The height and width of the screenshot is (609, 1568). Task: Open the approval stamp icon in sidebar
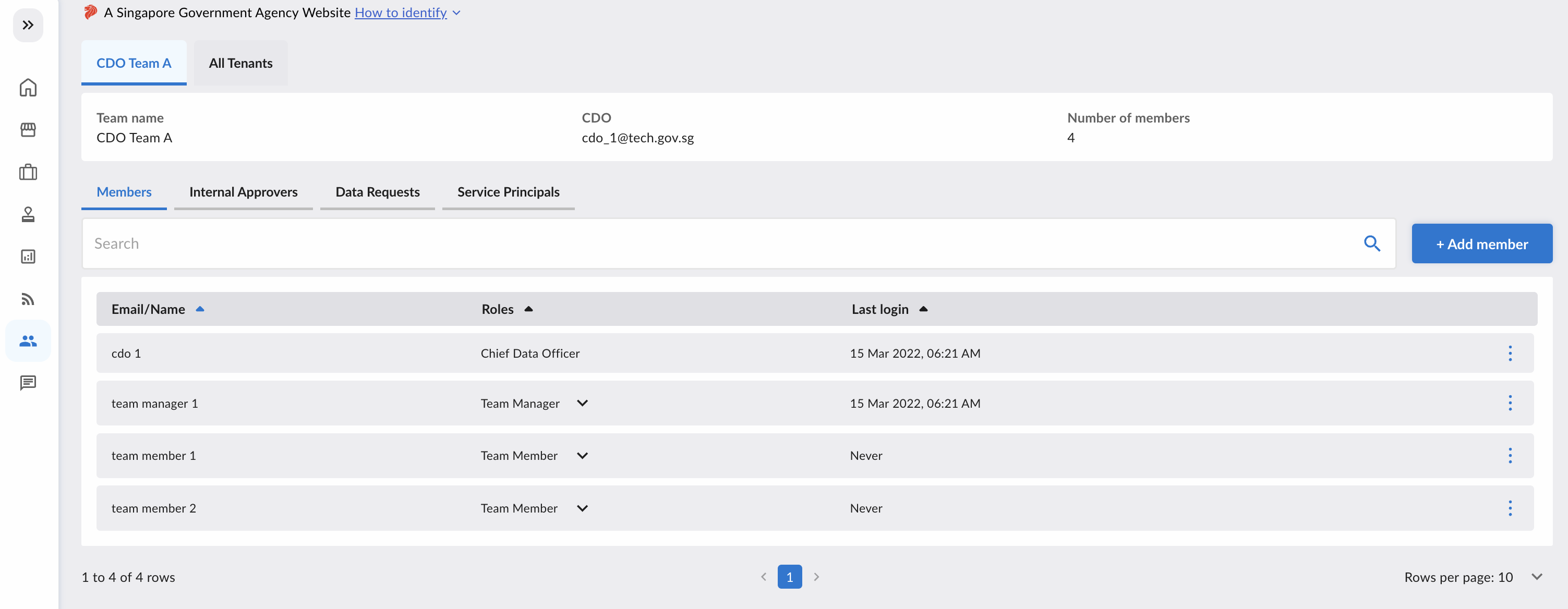click(x=28, y=214)
